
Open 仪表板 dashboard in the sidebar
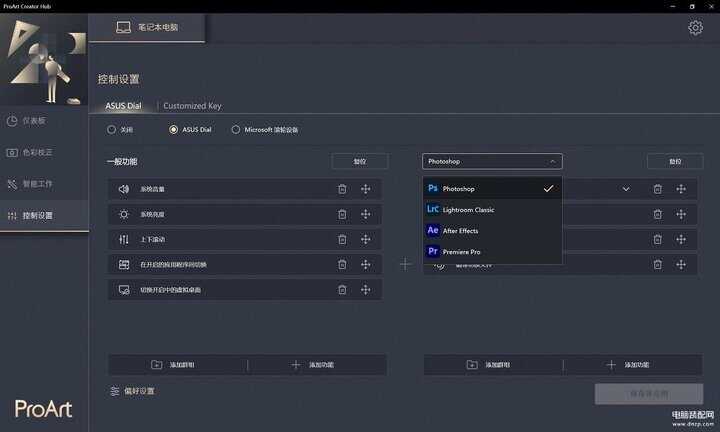point(44,121)
